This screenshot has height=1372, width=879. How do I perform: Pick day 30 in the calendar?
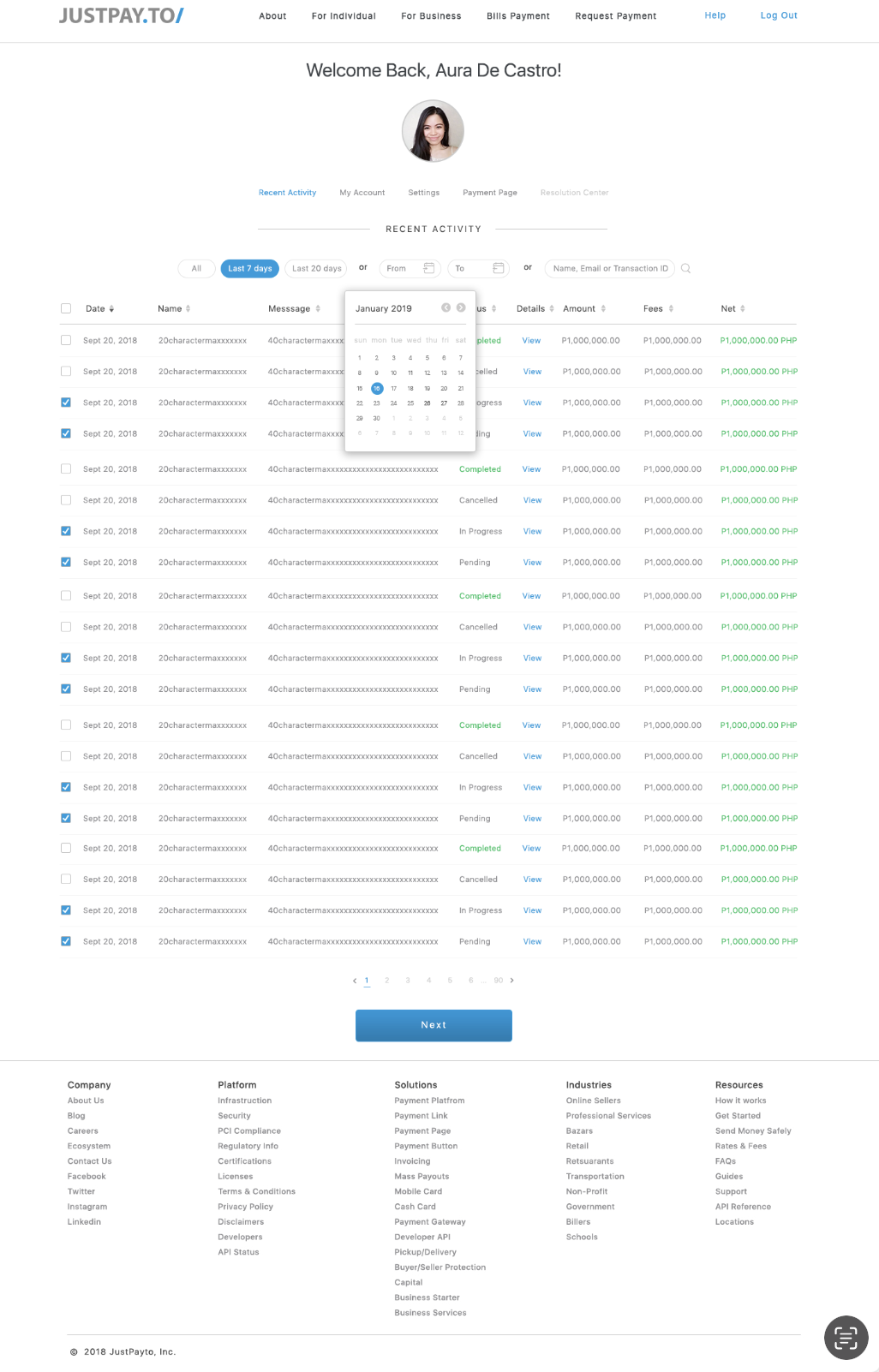coord(376,418)
